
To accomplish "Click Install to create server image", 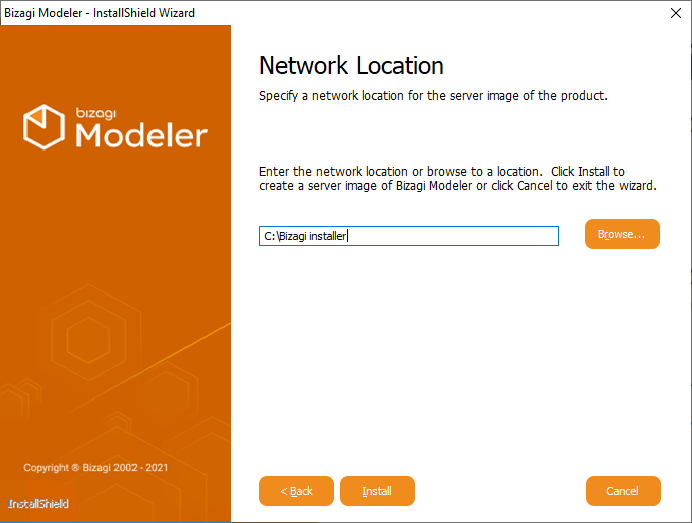I will click(377, 491).
